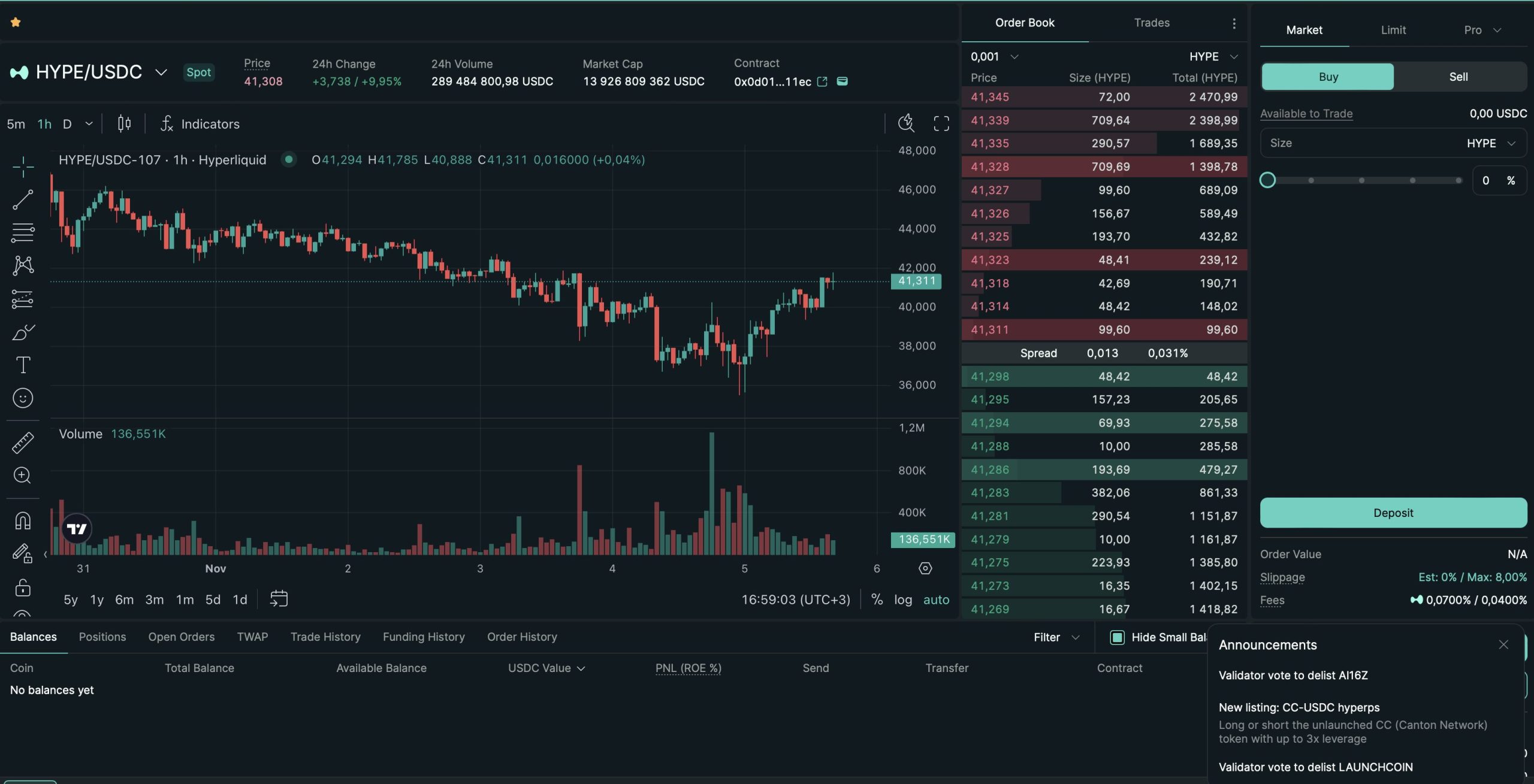1534x784 pixels.
Task: Toggle Hide Small Balances checkbox
Action: click(x=1117, y=637)
